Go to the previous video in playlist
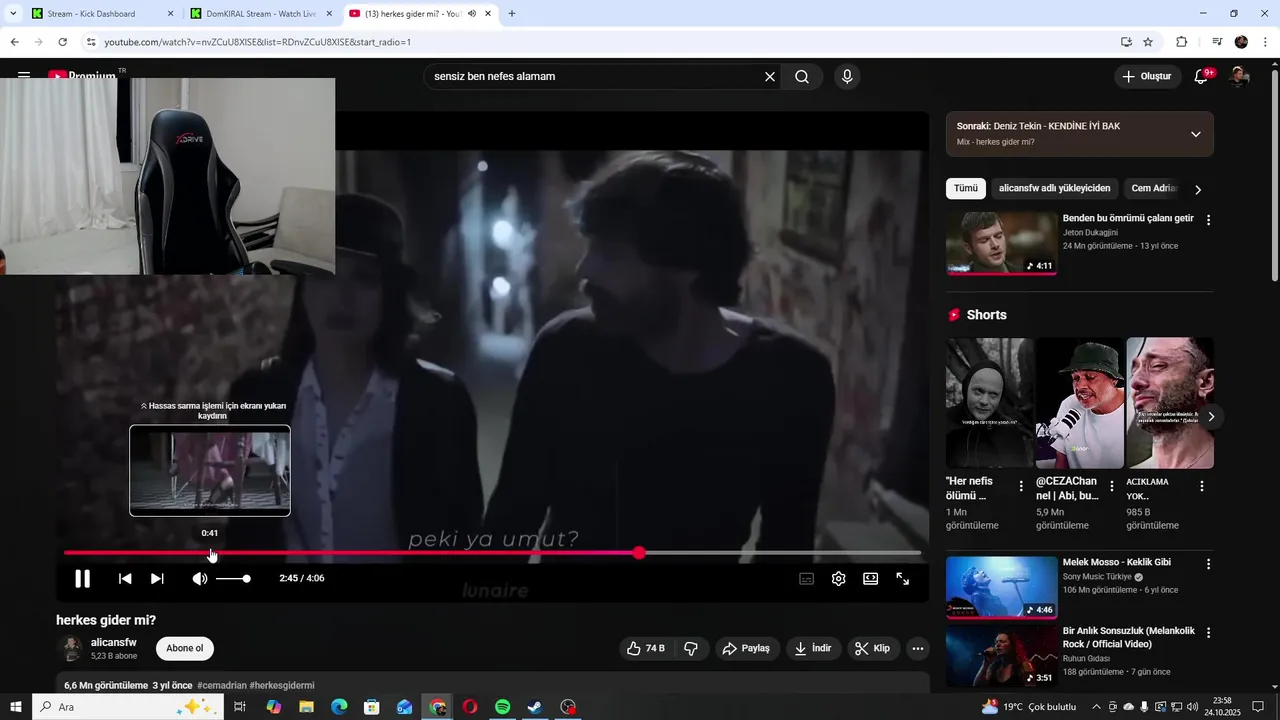The image size is (1280, 720). pos(125,578)
